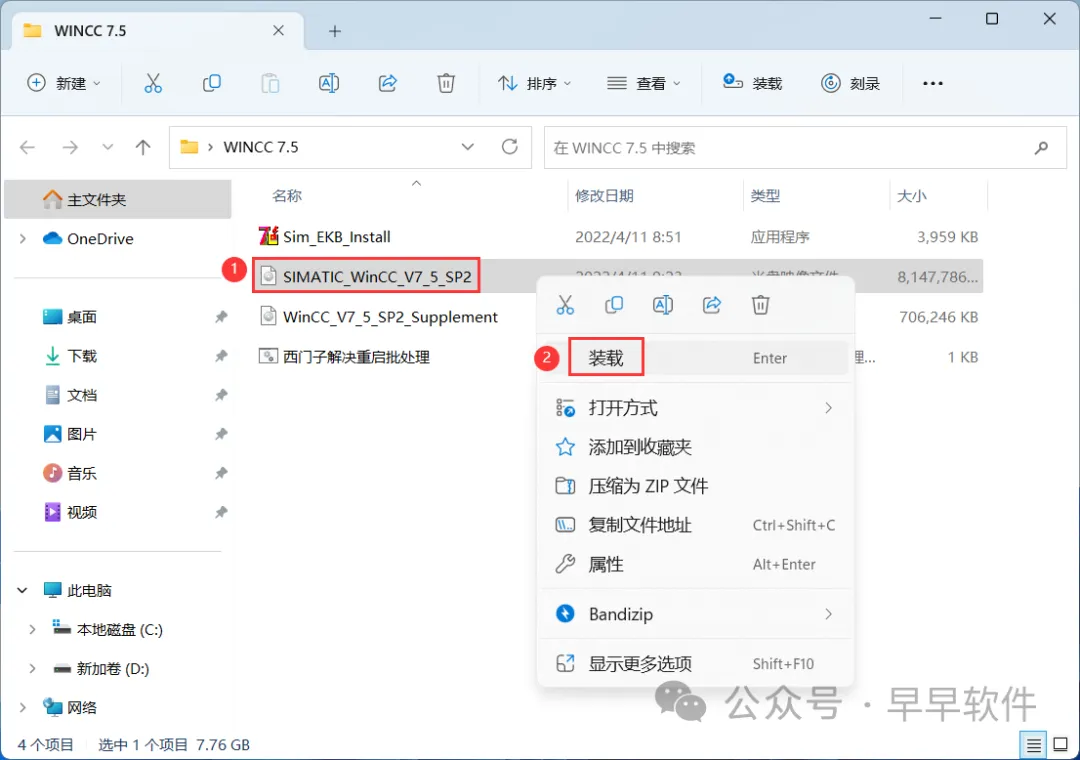
Task: Click the 装载 mount button in the toolbar
Action: click(752, 83)
